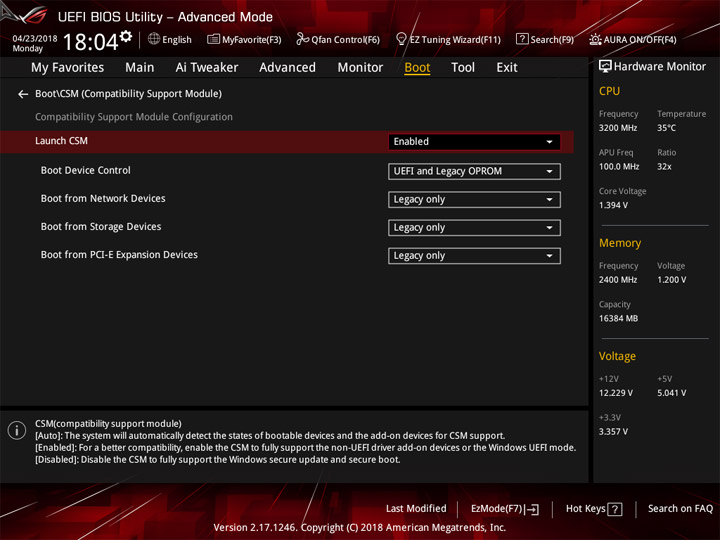
Task: Open Search(F9)
Action: [x=545, y=39]
